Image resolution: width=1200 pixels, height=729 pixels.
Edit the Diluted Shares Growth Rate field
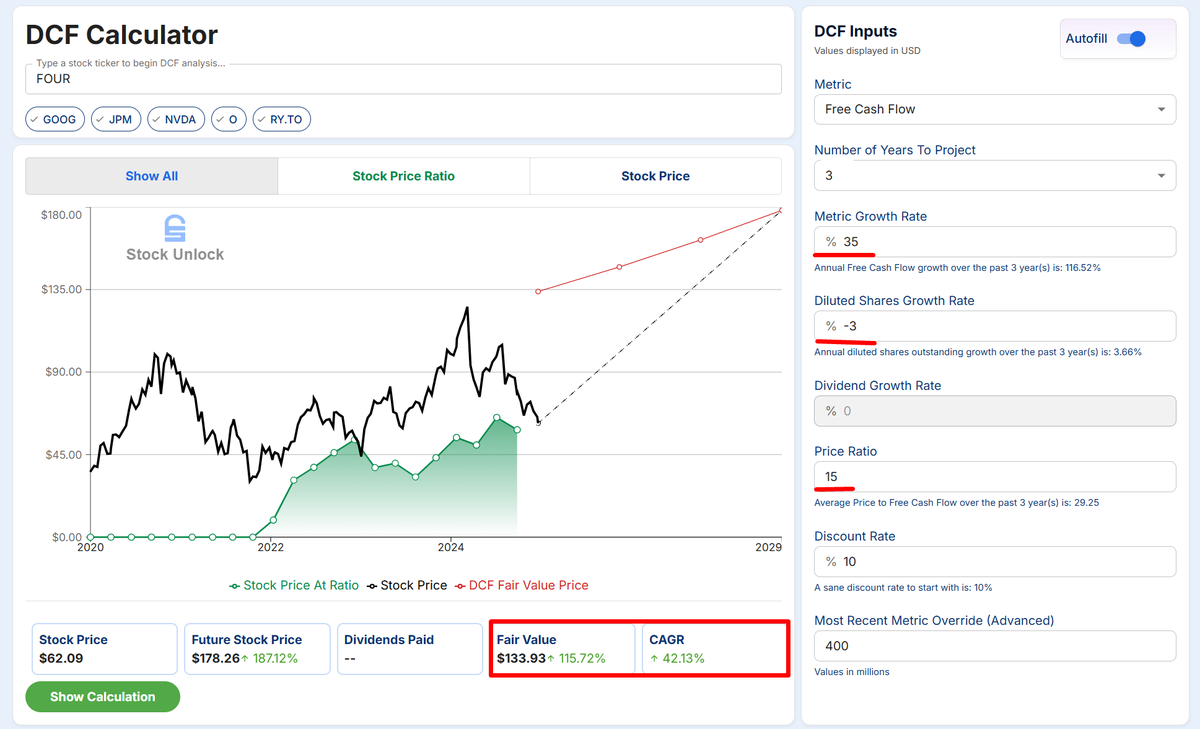[x=995, y=326]
